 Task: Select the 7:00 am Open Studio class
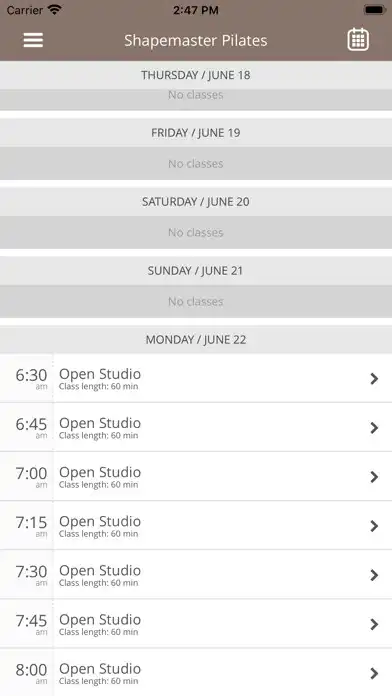click(x=196, y=476)
